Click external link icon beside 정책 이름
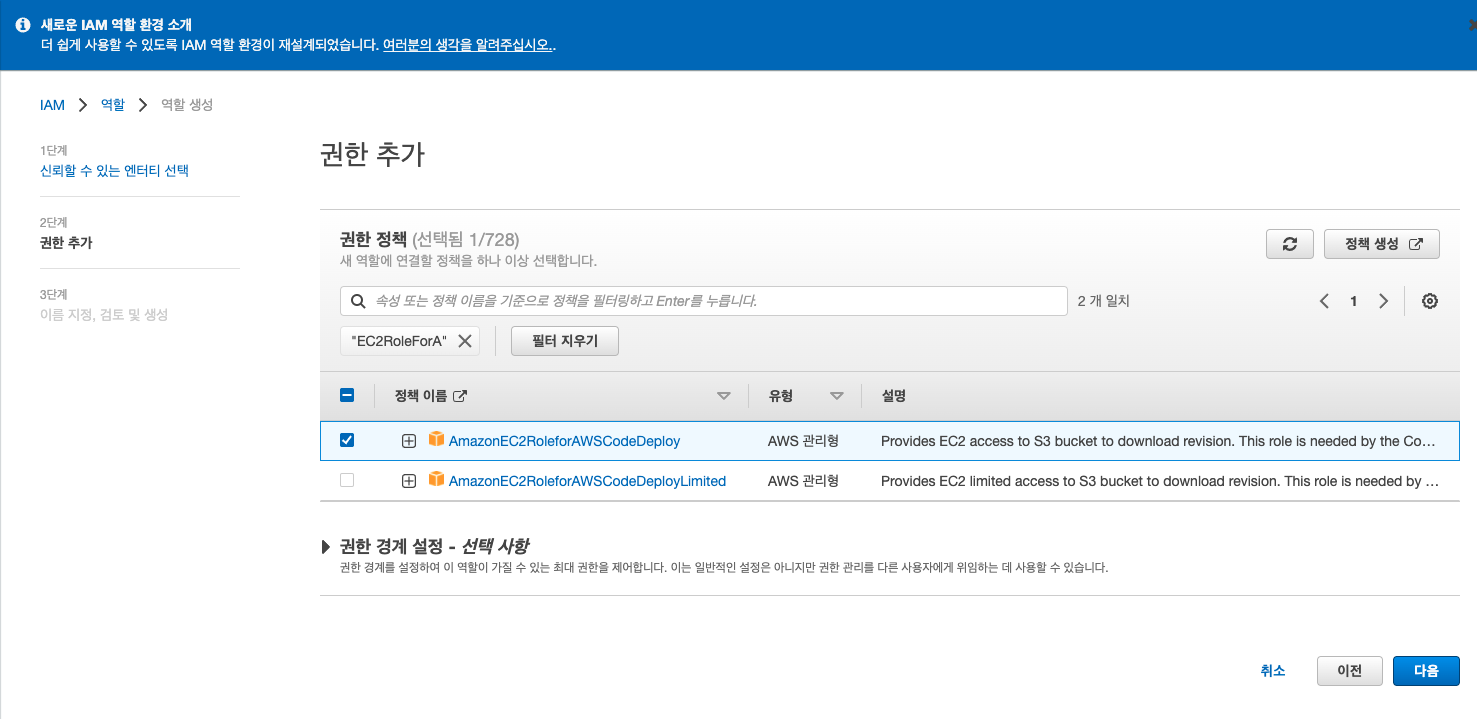The height and width of the screenshot is (719, 1477). 460,396
